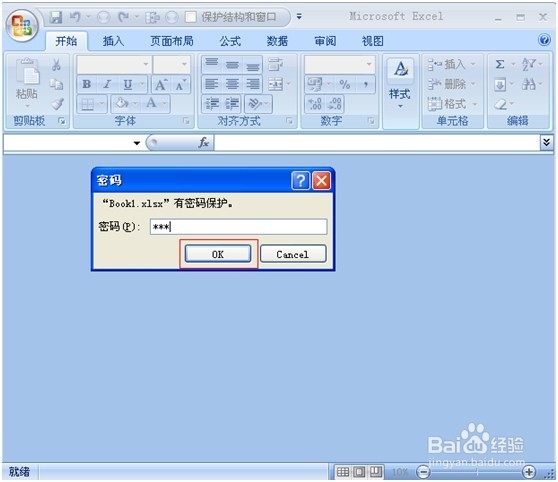Open the font name dropdown
558x482 pixels.
pyautogui.click(x=146, y=64)
